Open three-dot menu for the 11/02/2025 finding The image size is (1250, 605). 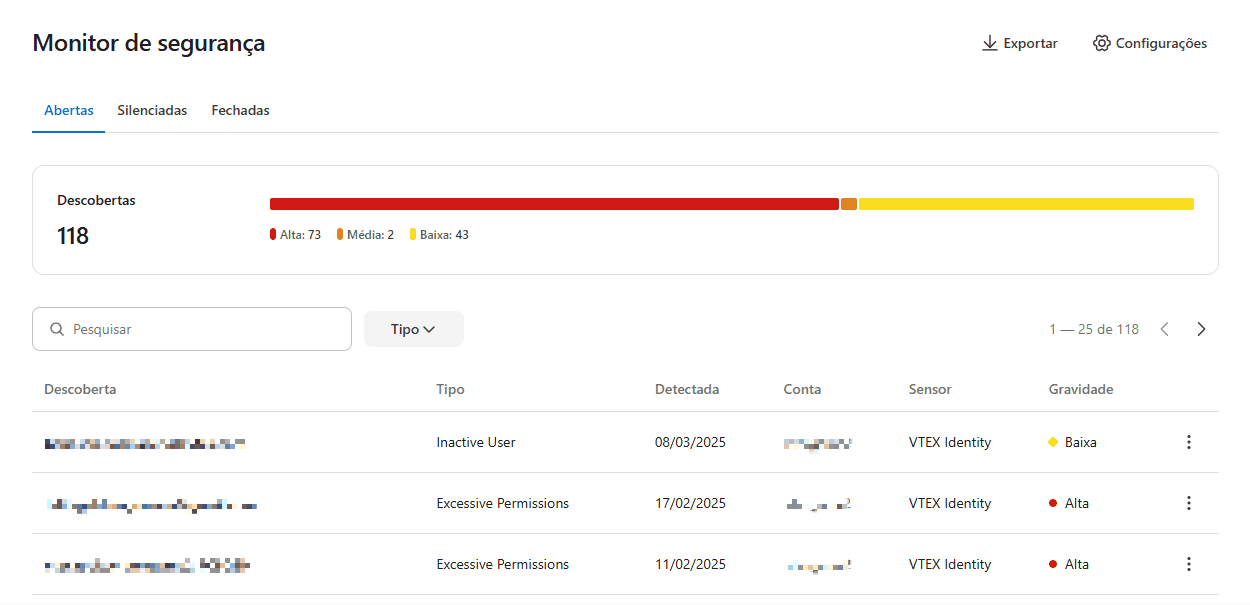(x=1188, y=564)
